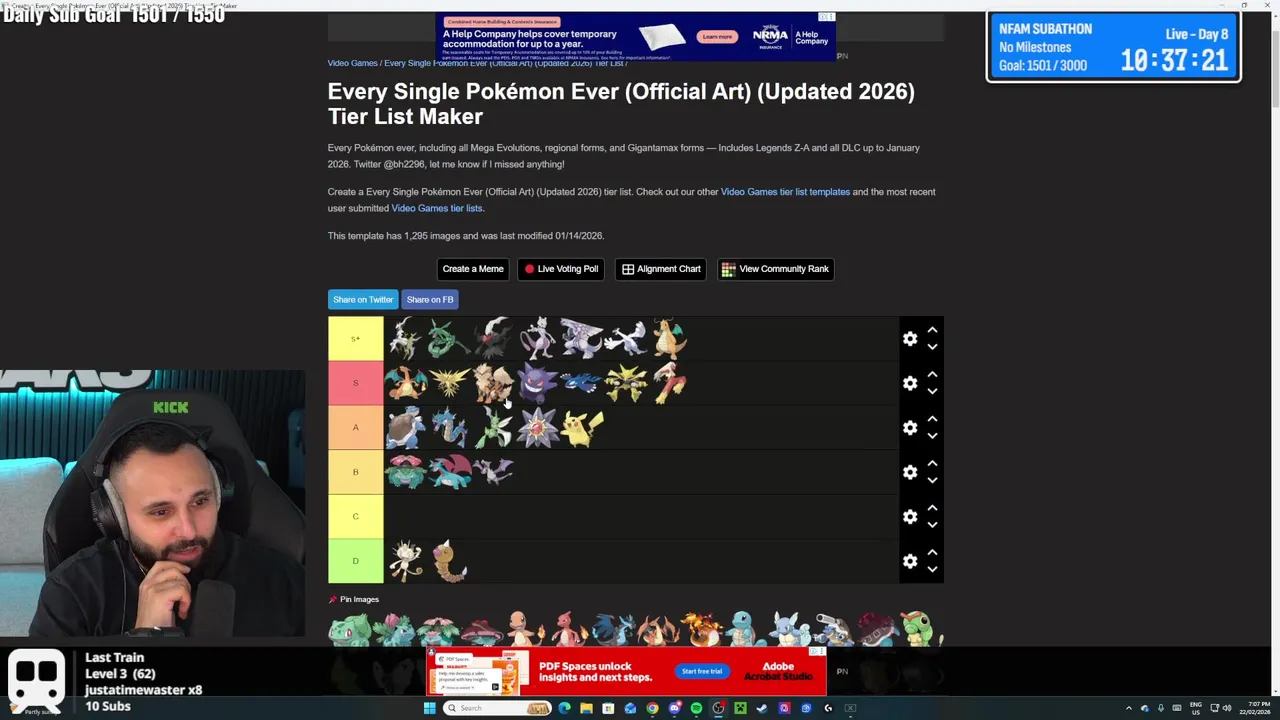Move the S tier row up
Viewport: 1280px width, 720px height.
point(932,375)
